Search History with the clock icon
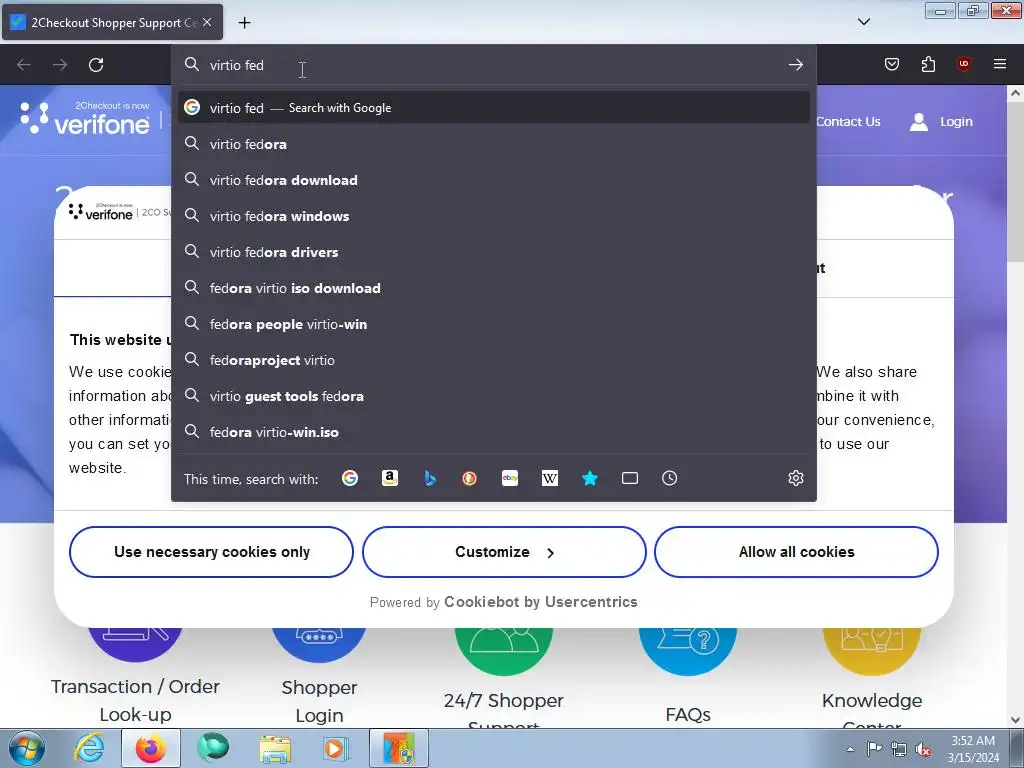This screenshot has height=768, width=1024. click(669, 478)
